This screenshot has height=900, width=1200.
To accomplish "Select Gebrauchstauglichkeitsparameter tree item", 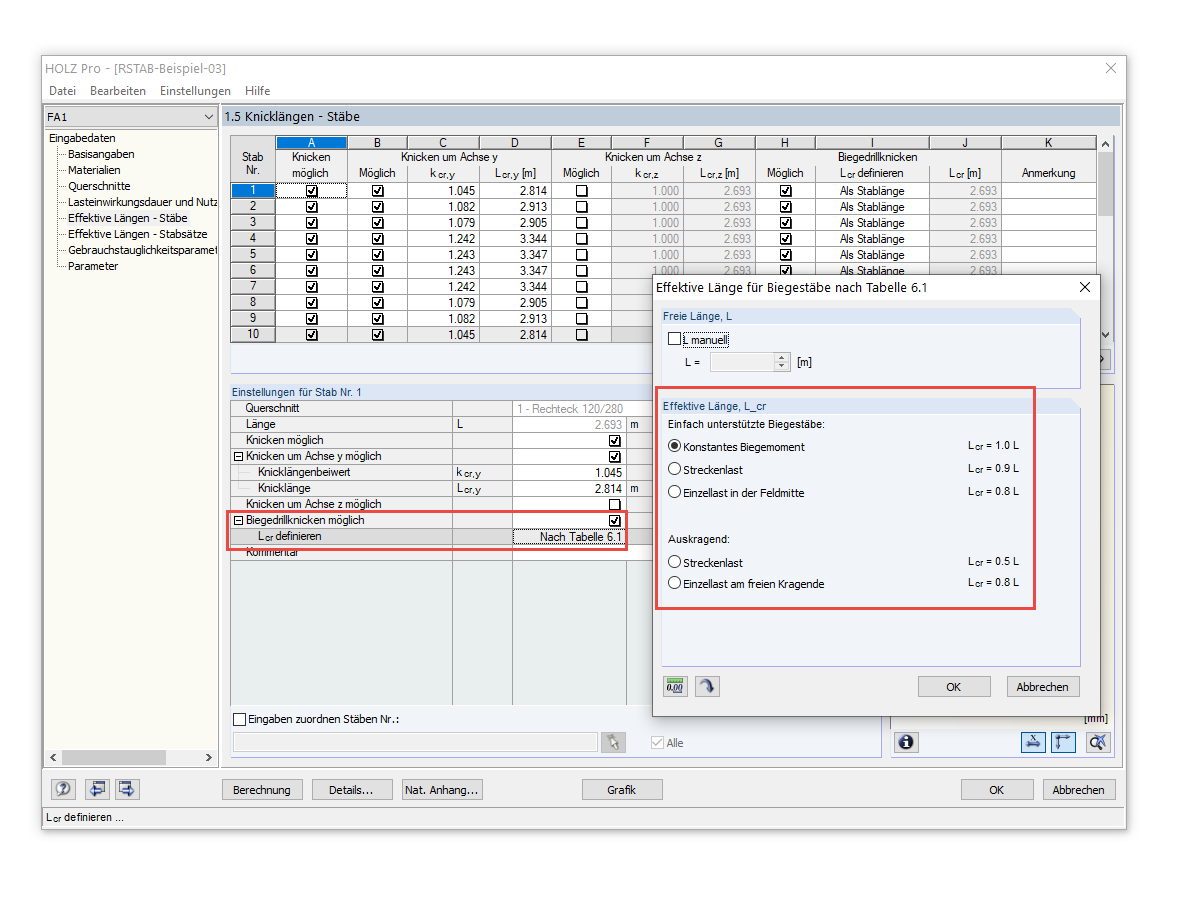I will [x=142, y=250].
